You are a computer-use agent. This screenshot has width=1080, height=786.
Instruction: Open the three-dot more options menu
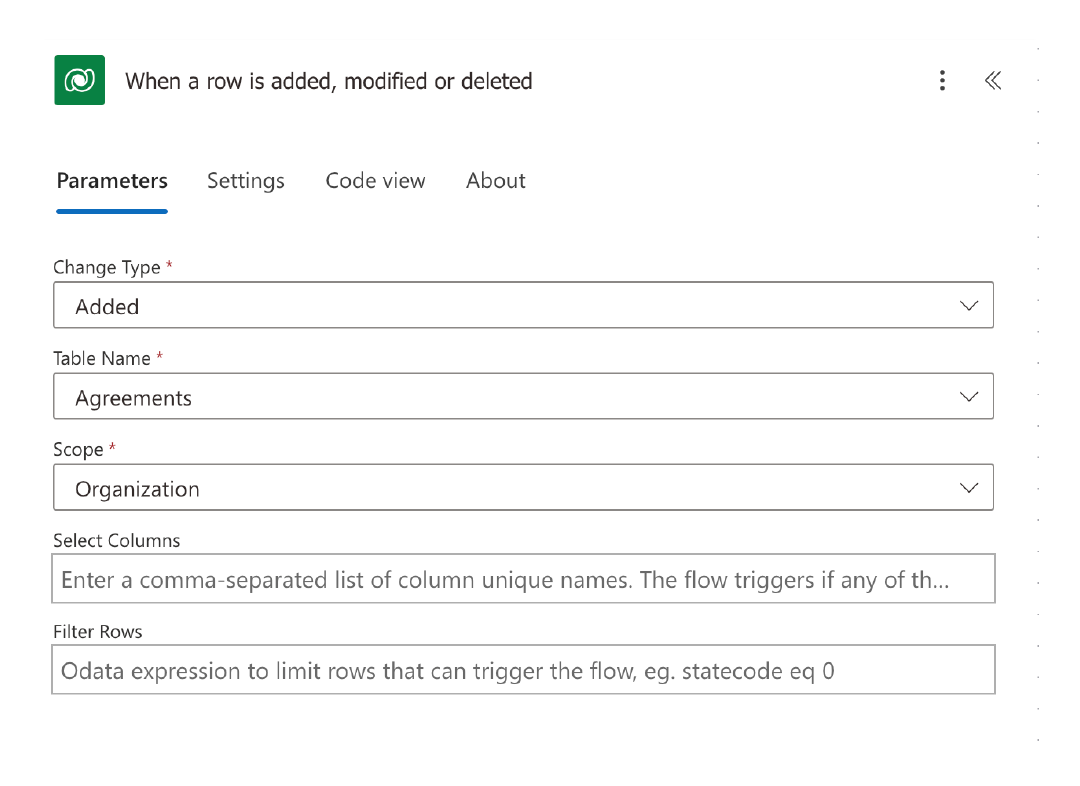942,81
